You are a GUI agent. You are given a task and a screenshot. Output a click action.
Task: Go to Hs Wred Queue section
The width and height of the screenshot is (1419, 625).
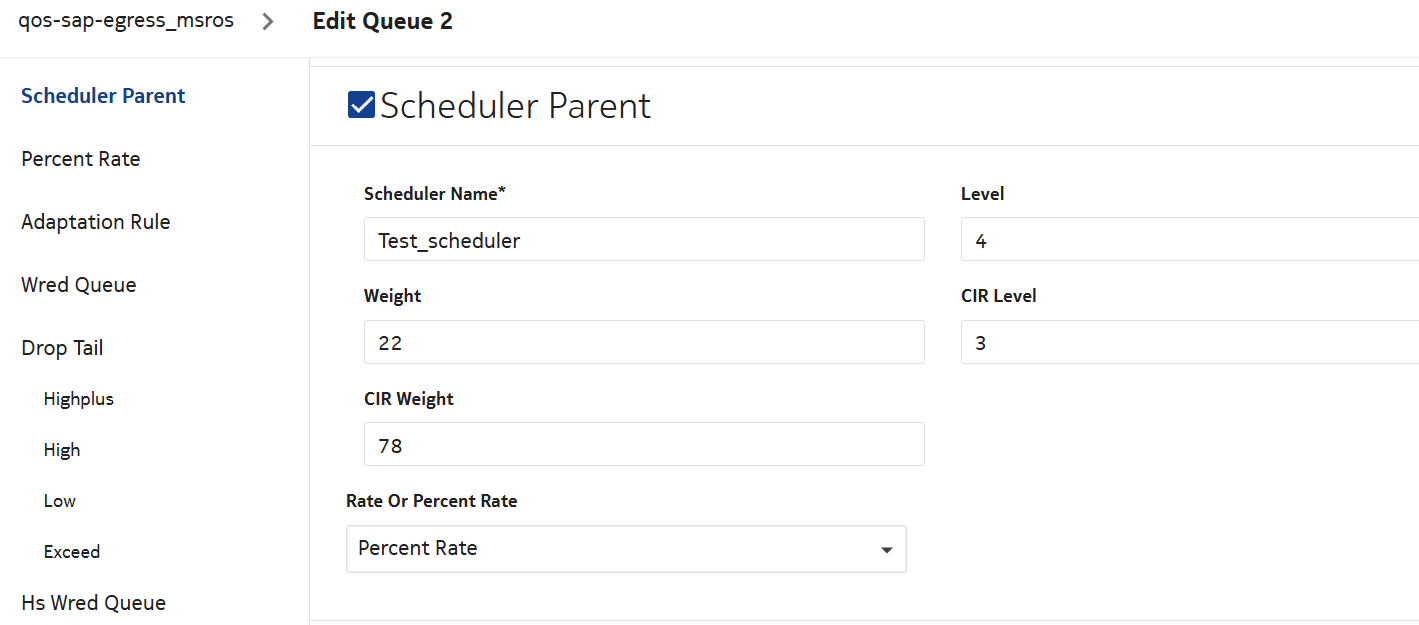[x=94, y=603]
